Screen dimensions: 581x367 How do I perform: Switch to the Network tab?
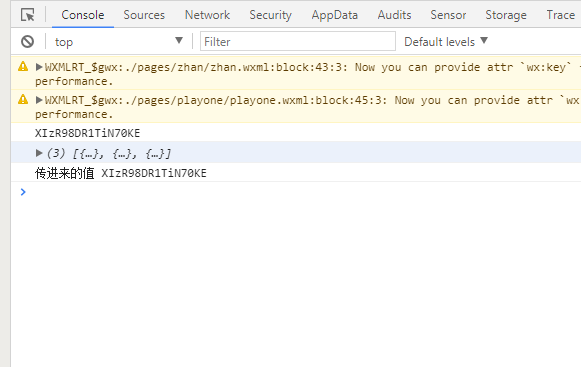click(207, 15)
